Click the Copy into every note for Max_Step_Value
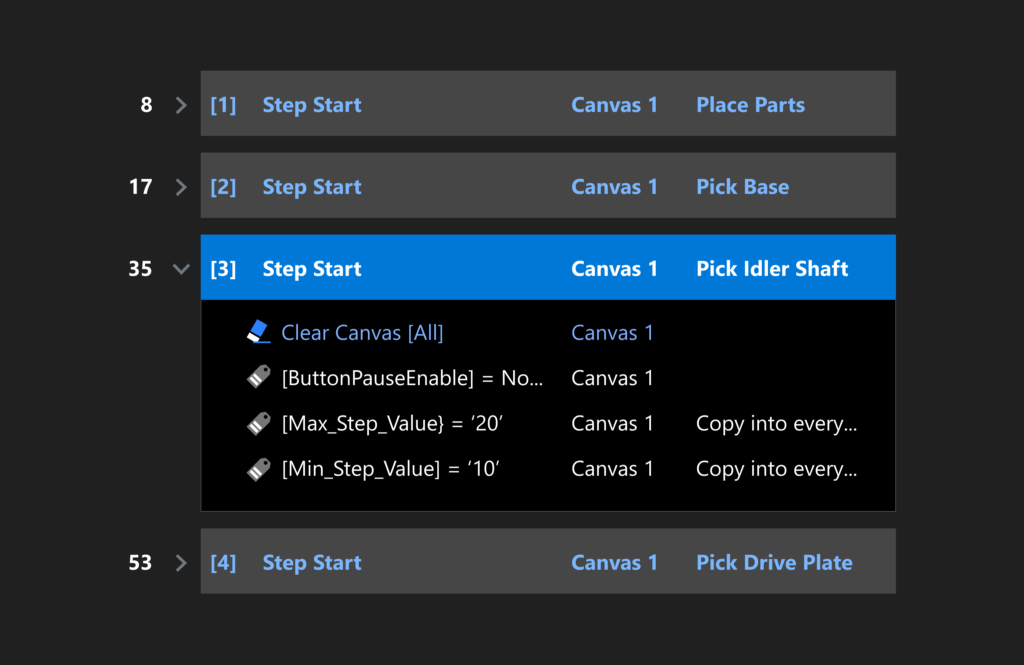The image size is (1024, 665). pos(776,424)
